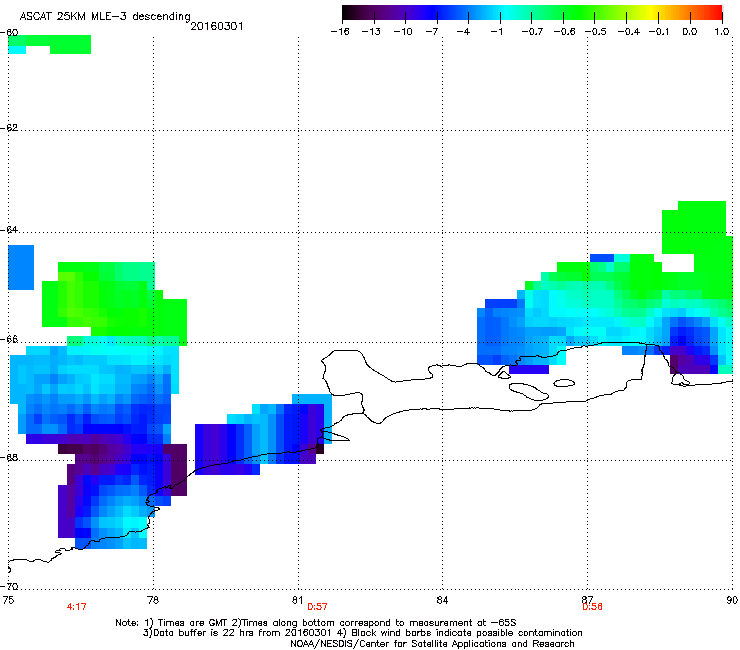Select the 75 longitude axis label

[x=8, y=600]
